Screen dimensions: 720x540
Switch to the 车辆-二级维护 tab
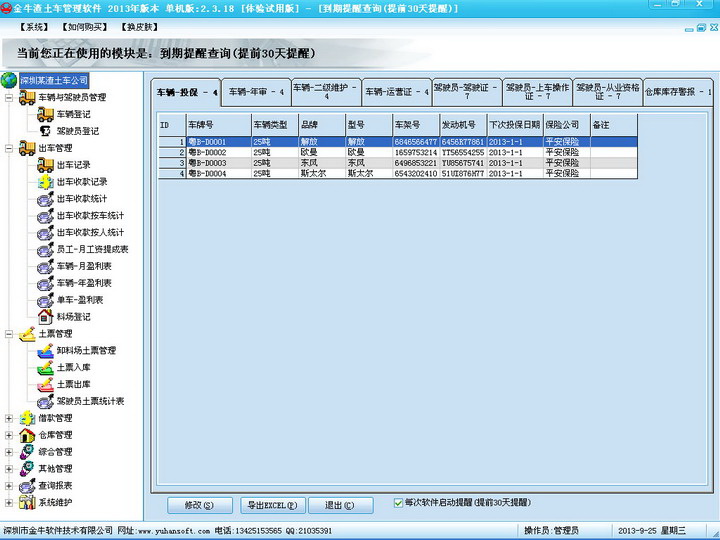pyautogui.click(x=326, y=91)
